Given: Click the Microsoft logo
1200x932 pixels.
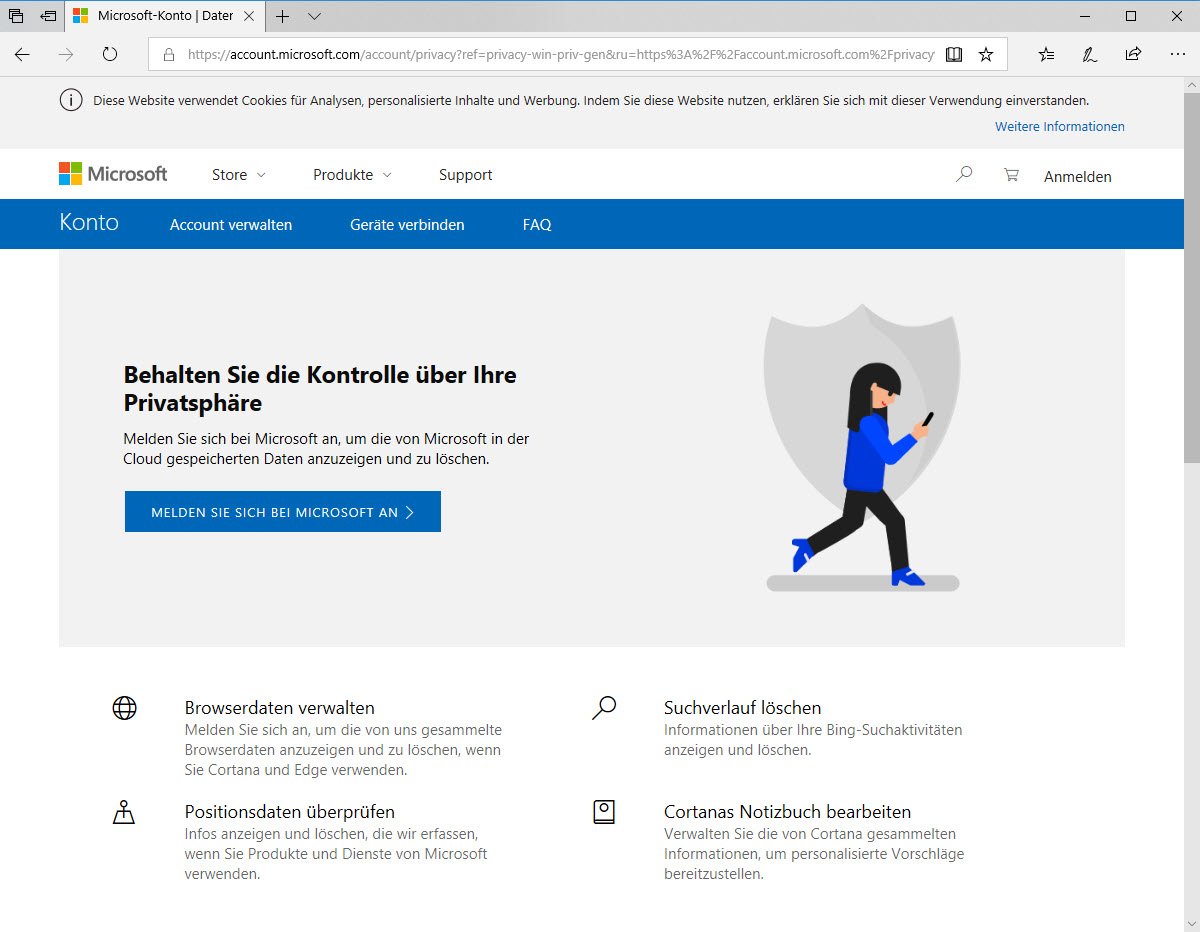Looking at the screenshot, I should pos(113,174).
